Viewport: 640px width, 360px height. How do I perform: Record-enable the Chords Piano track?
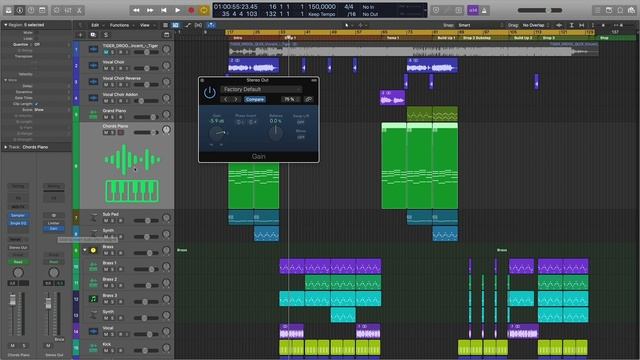click(x=120, y=133)
